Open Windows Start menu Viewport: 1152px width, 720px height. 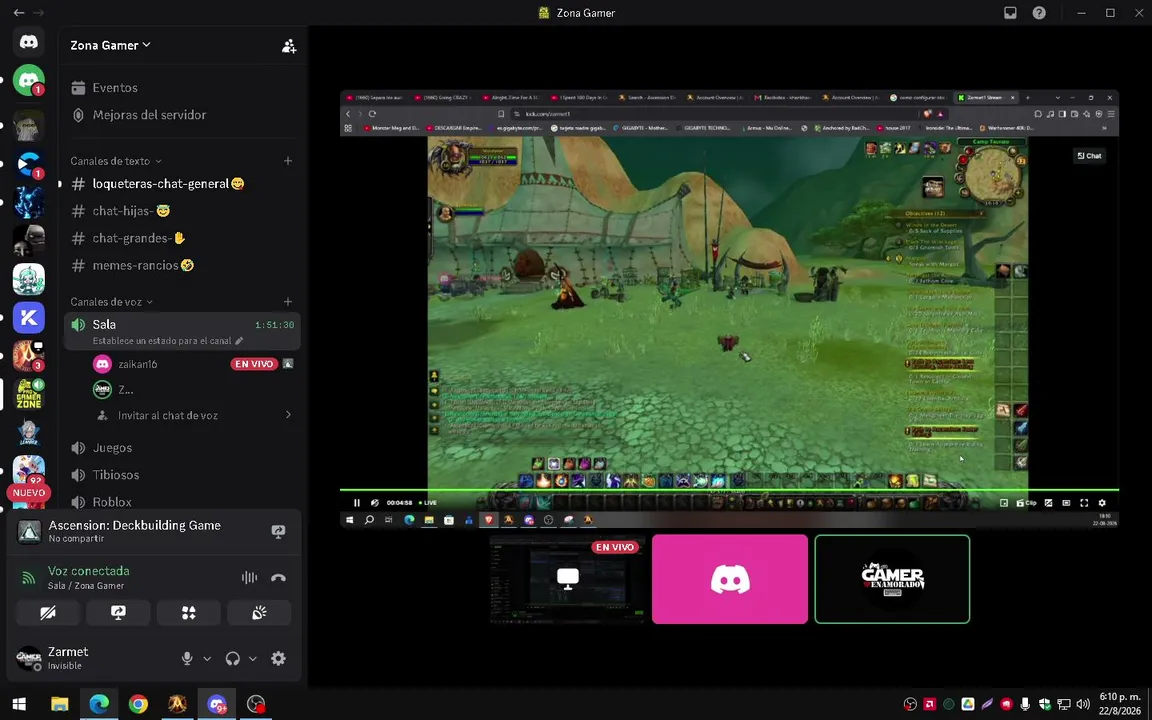click(x=19, y=704)
